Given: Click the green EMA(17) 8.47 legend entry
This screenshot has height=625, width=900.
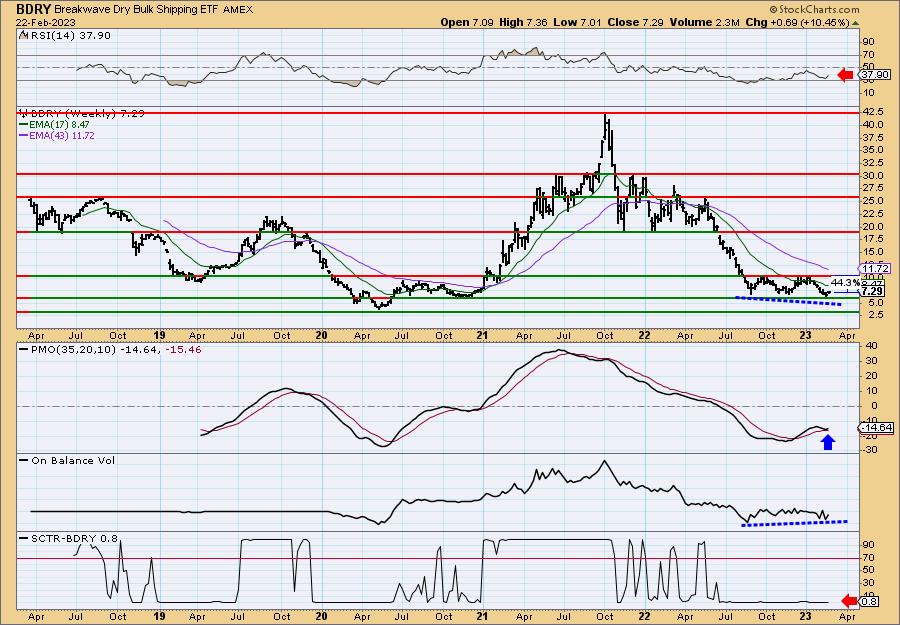Looking at the screenshot, I should pos(55,125).
